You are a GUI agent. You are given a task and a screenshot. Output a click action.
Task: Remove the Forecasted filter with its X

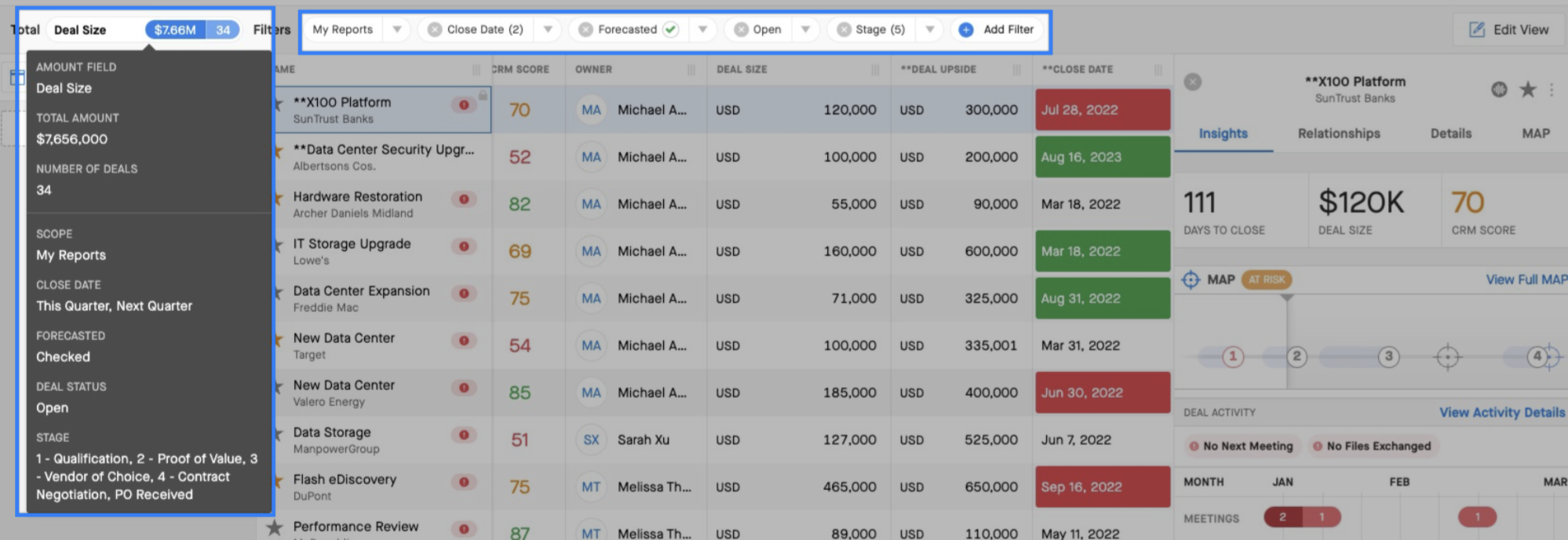pos(585,30)
